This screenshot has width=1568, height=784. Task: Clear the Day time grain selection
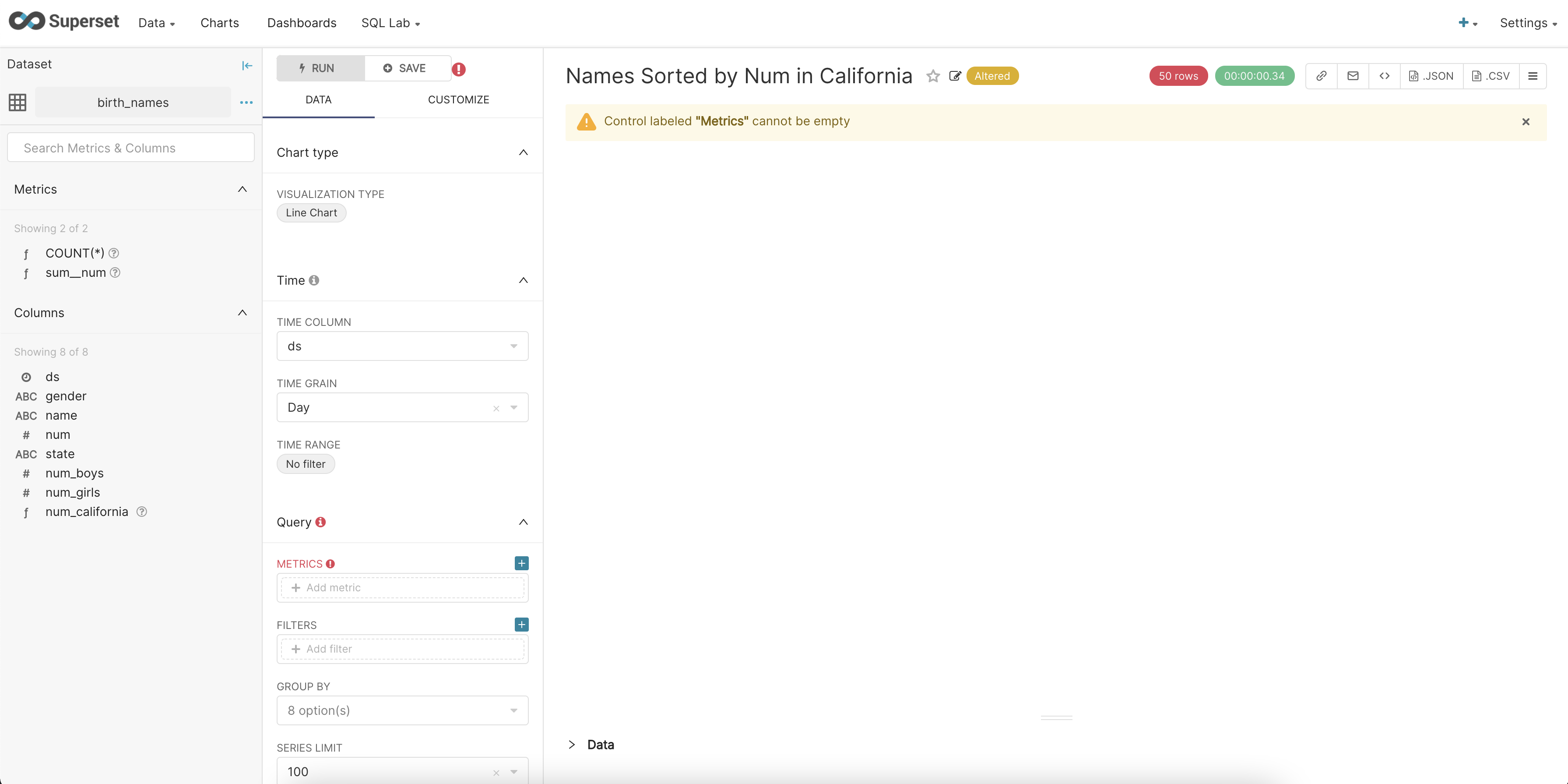point(496,407)
